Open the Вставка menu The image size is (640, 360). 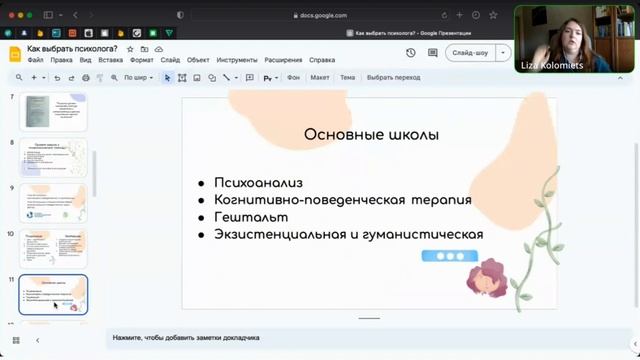[111, 60]
